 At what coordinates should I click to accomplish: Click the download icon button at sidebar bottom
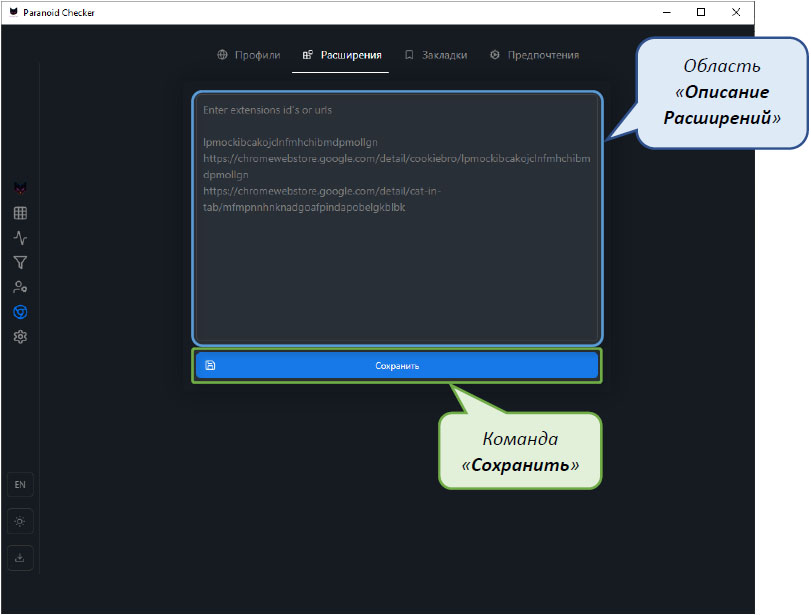point(20,557)
